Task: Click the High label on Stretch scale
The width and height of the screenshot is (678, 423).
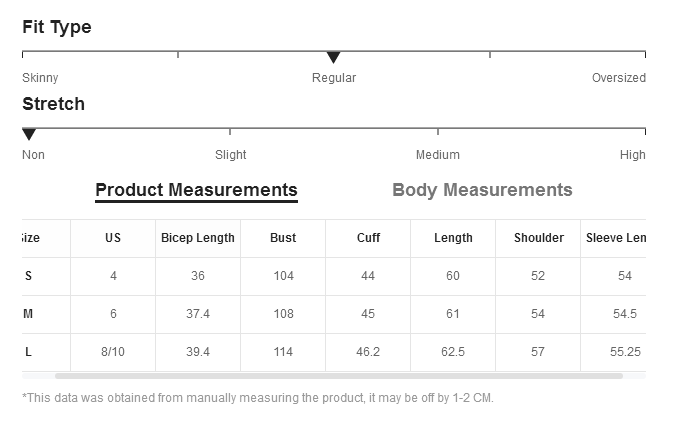Action: coord(633,155)
